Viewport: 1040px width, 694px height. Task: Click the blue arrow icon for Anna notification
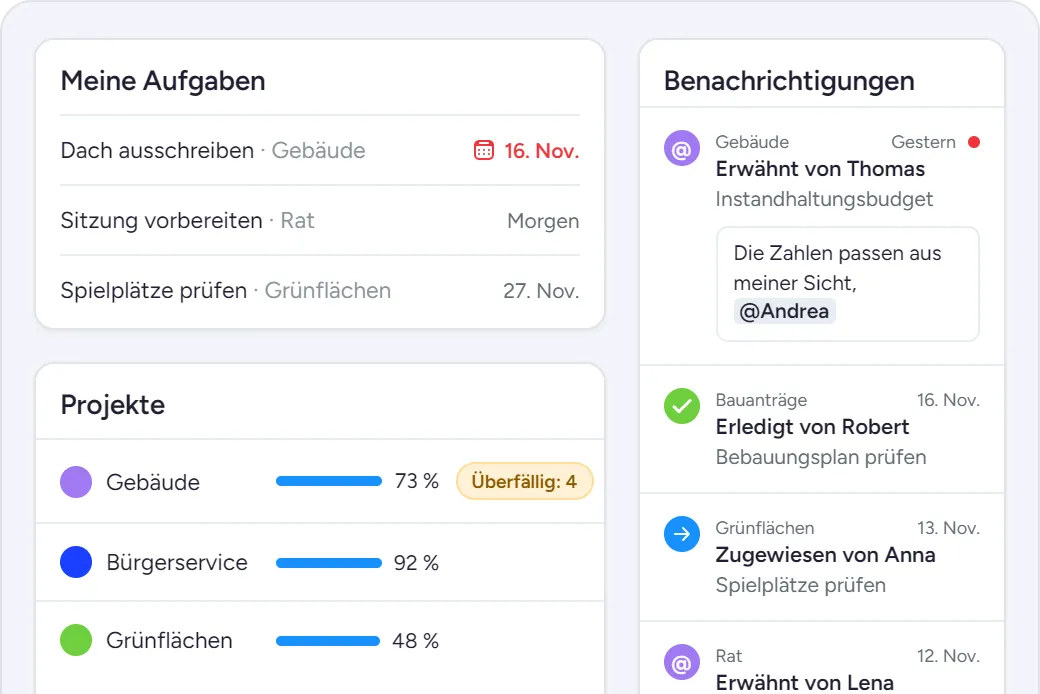pyautogui.click(x=682, y=534)
